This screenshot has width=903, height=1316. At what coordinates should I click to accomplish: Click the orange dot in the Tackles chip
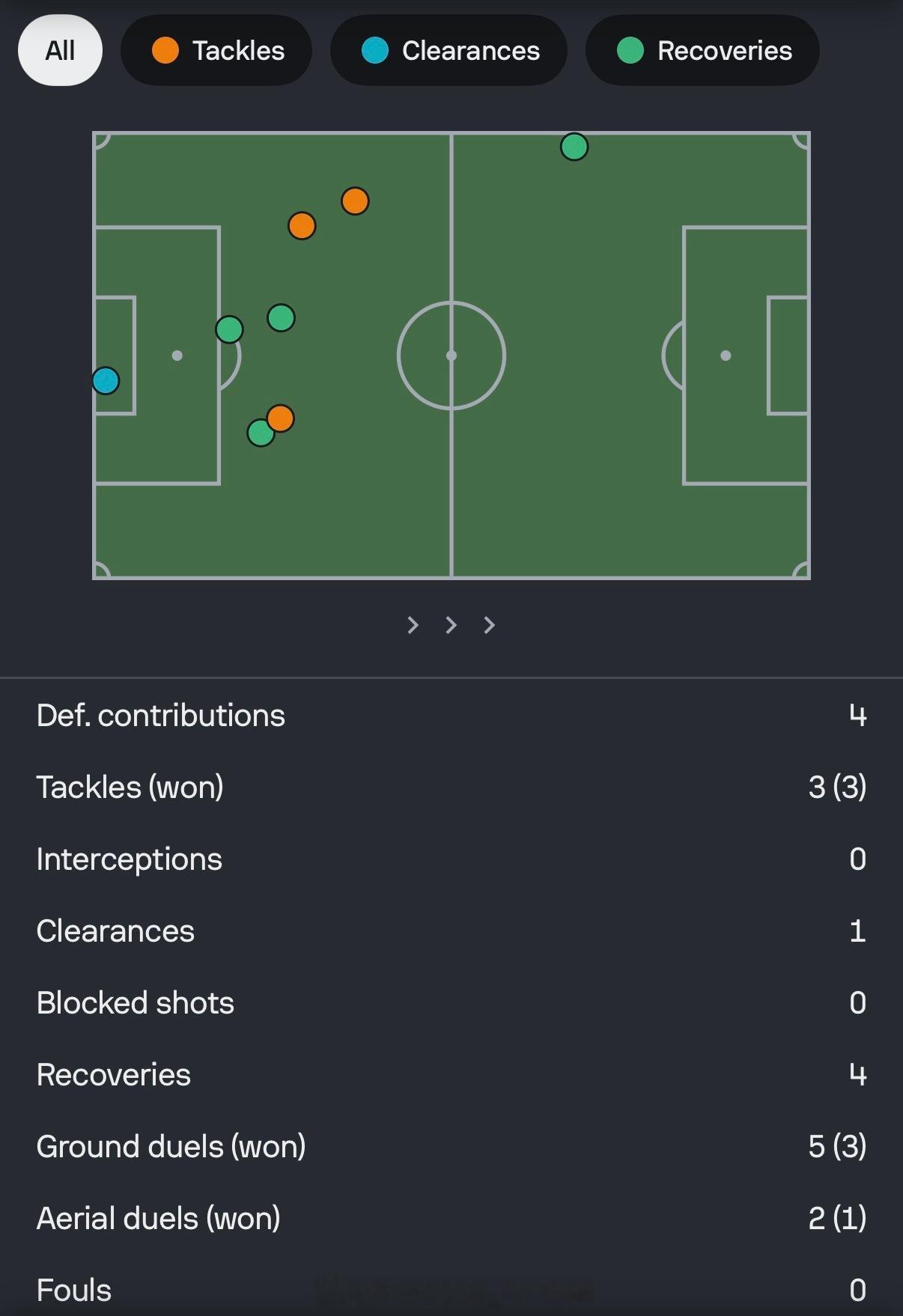click(x=165, y=51)
